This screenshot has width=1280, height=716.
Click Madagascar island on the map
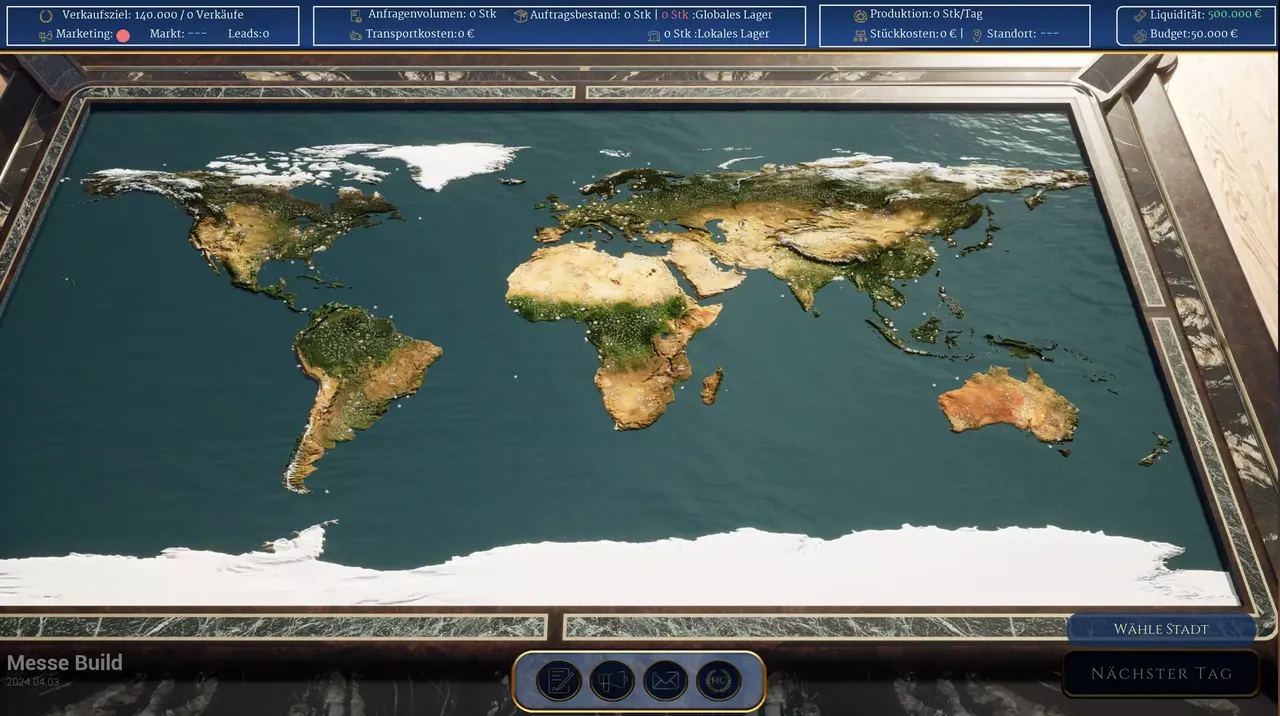tap(712, 385)
